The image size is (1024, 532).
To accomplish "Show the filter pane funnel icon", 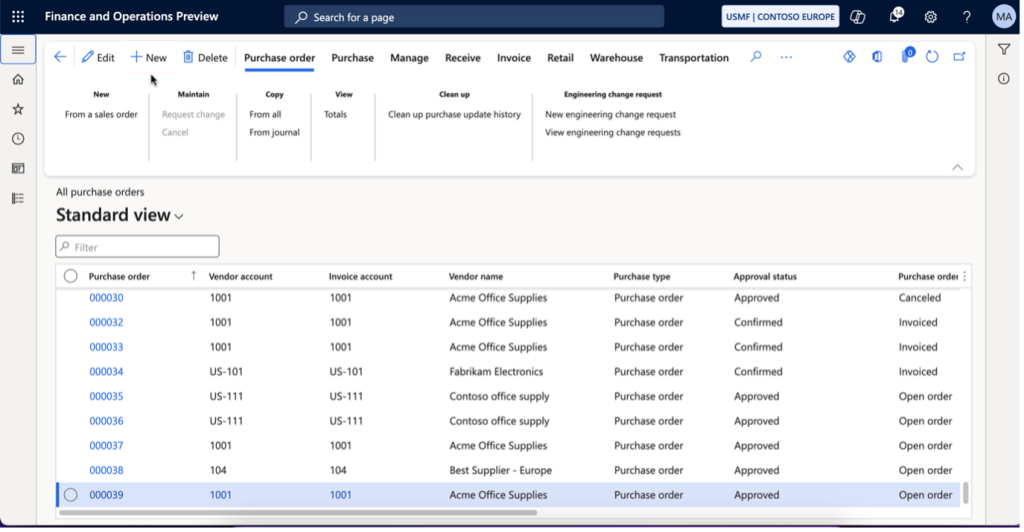I will (x=1004, y=49).
